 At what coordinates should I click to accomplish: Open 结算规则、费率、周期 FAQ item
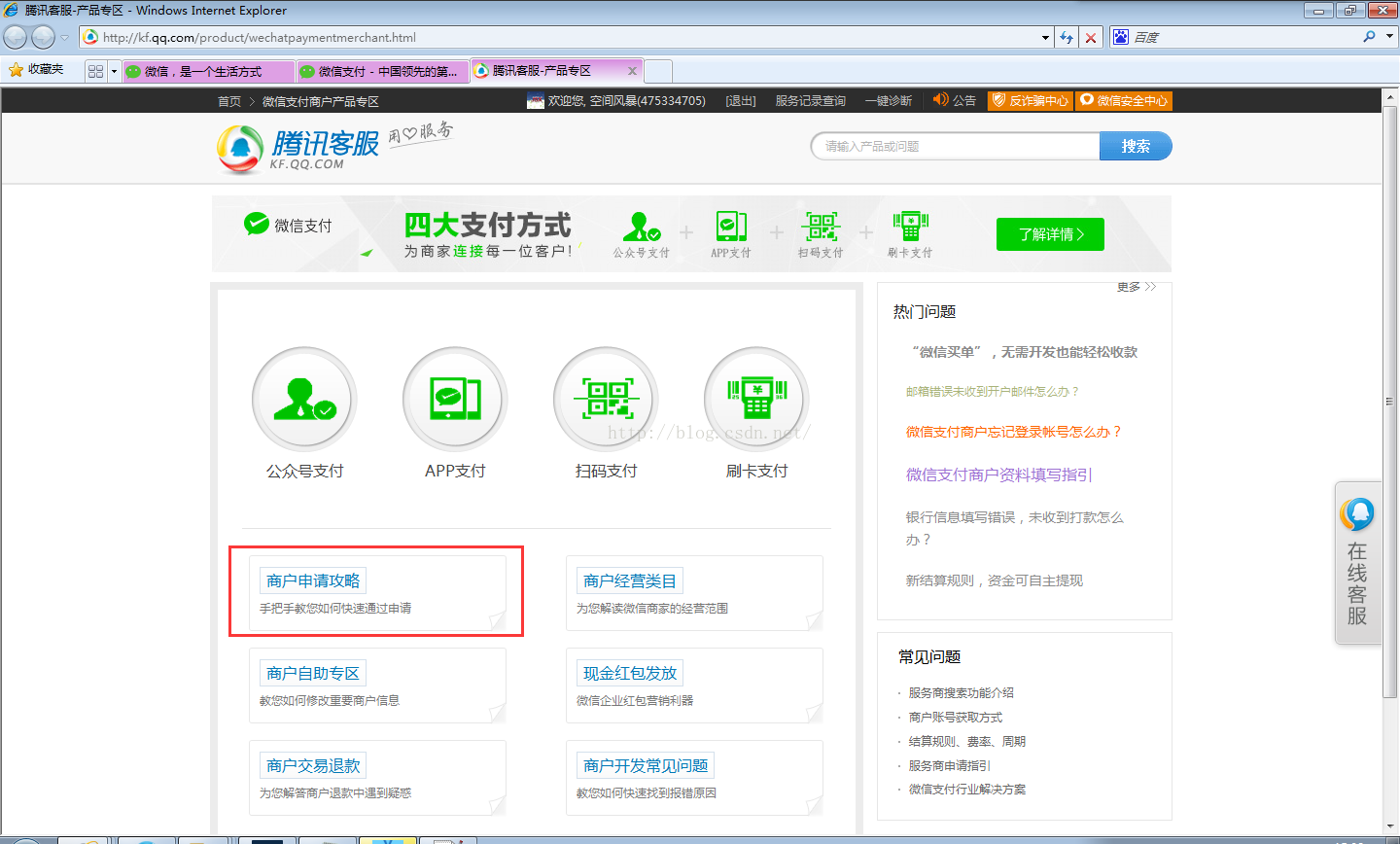(x=966, y=741)
